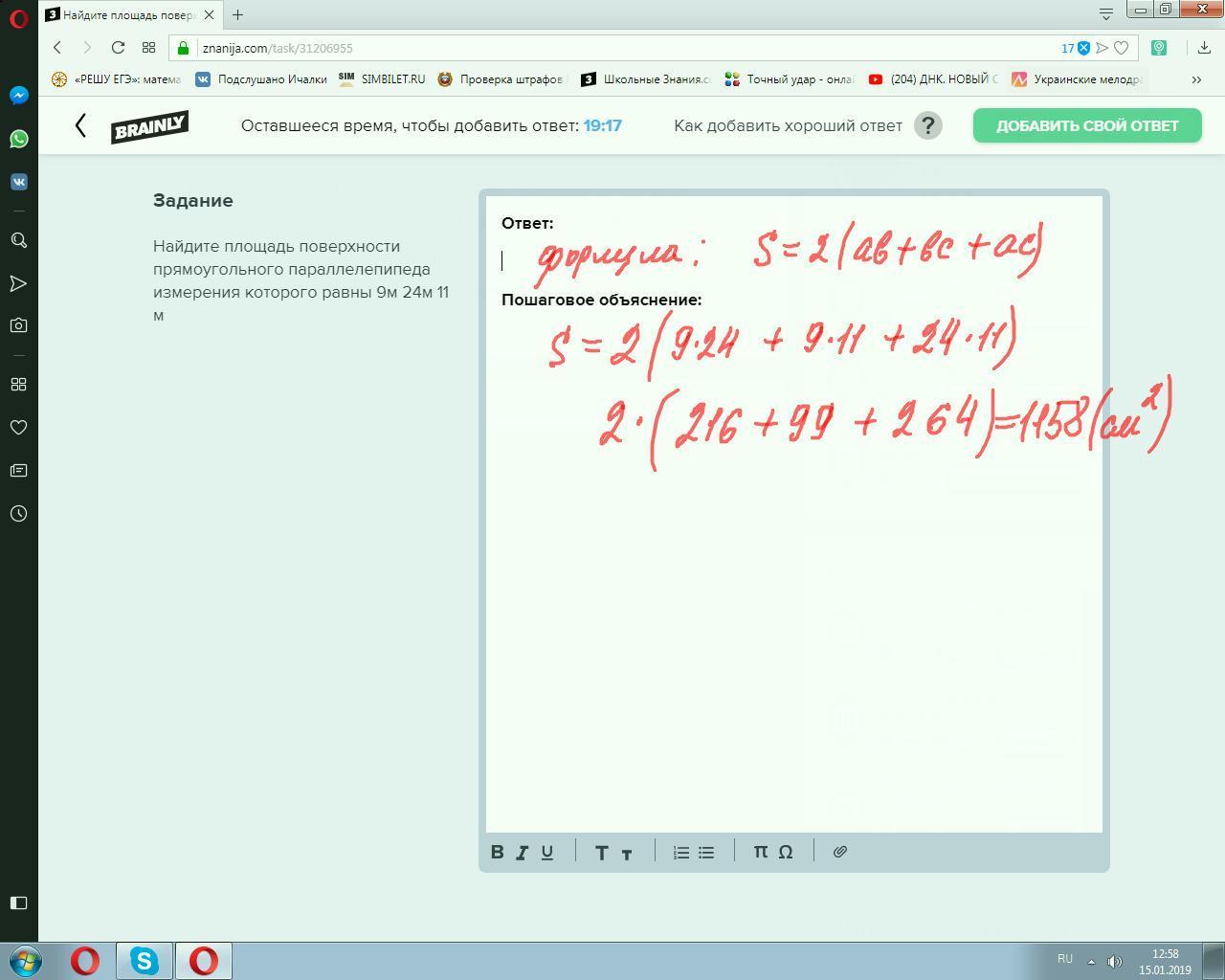Open the Подслушано Ичалки bookmark
This screenshot has height=980, width=1225.
(261, 79)
